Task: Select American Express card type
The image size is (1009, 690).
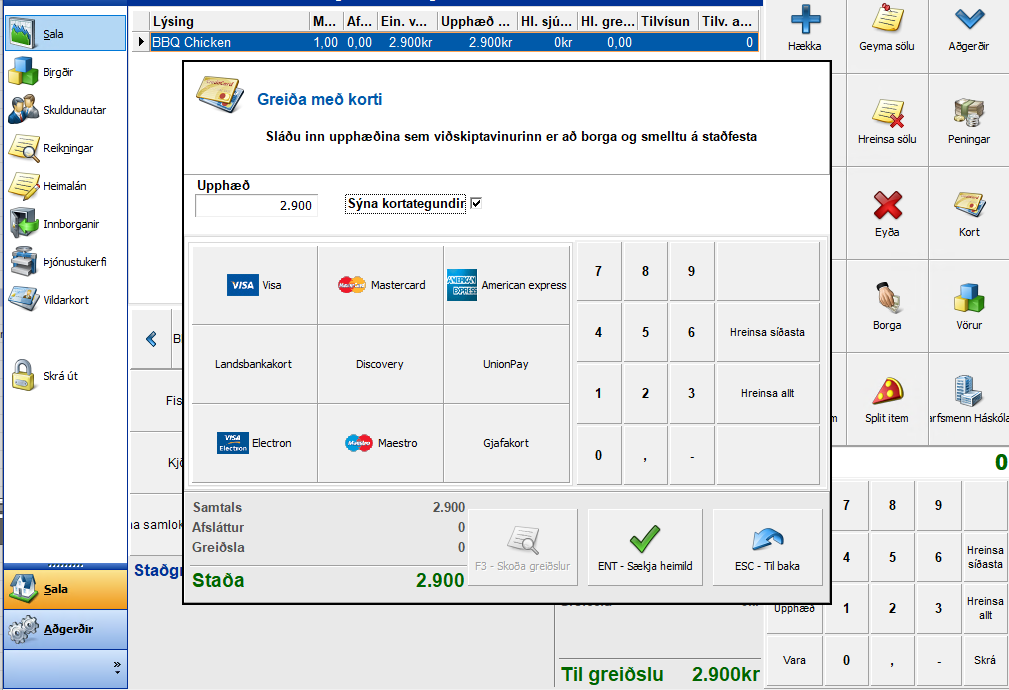Action: coord(506,285)
